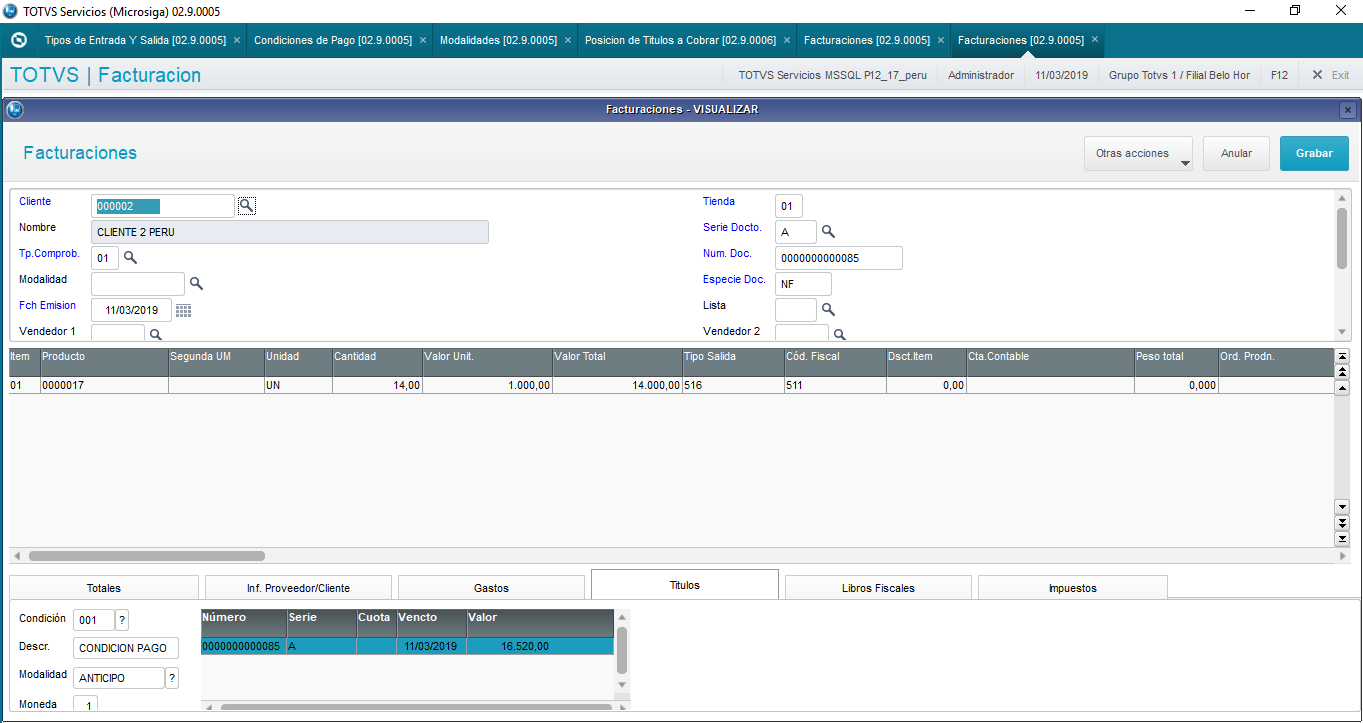Switch to Condiciones de Pago tab
The width and height of the screenshot is (1363, 723).
click(333, 40)
